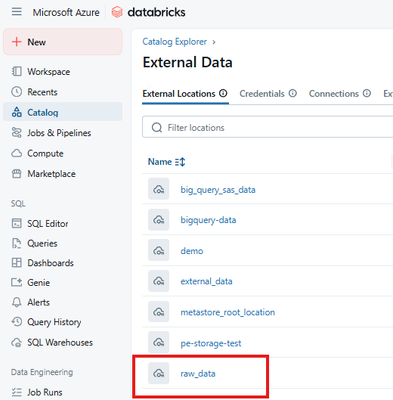Image resolution: width=393 pixels, height=400 pixels.
Task: Click the bigquery-data location icon
Action: (x=159, y=220)
